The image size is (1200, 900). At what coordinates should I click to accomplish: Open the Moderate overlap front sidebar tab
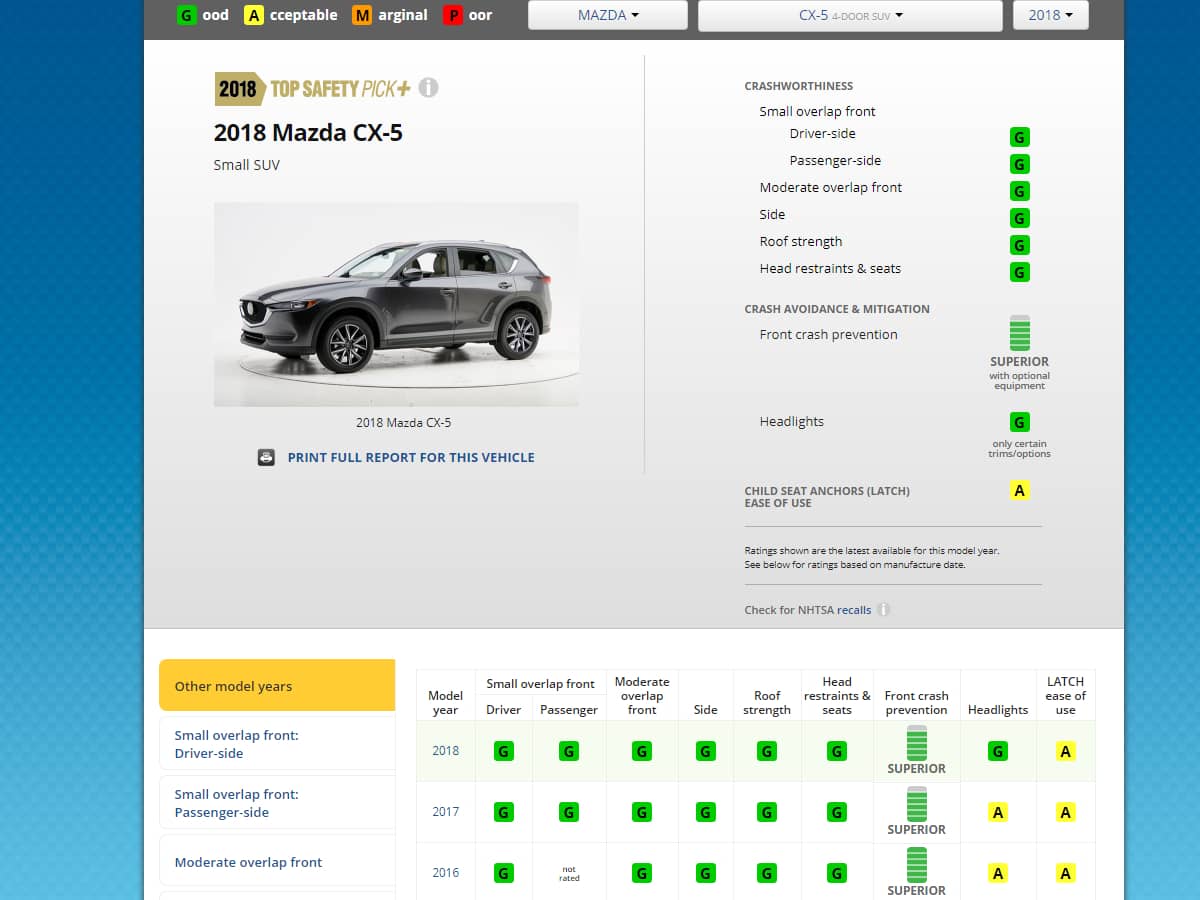[277, 862]
